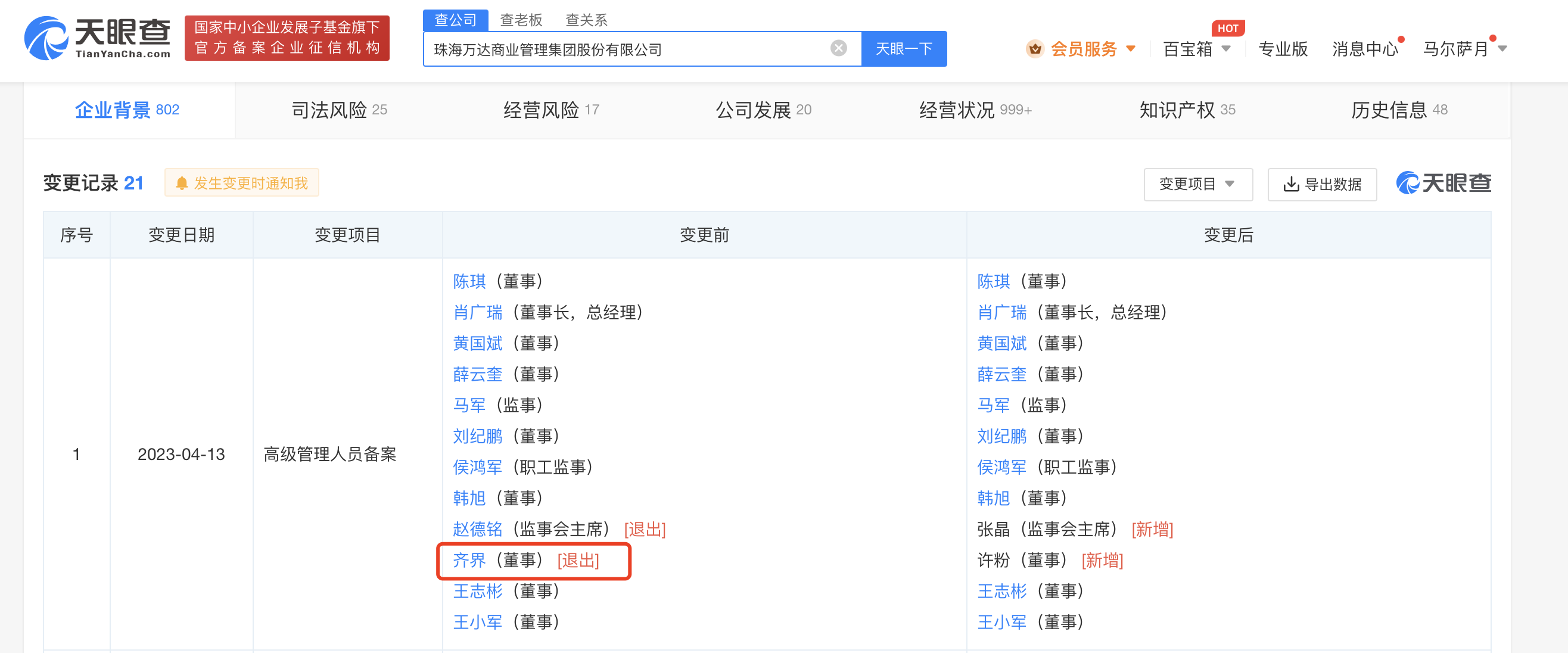Open 韩旭 link in 变更后 column
Image resolution: width=1568 pixels, height=653 pixels.
[993, 499]
